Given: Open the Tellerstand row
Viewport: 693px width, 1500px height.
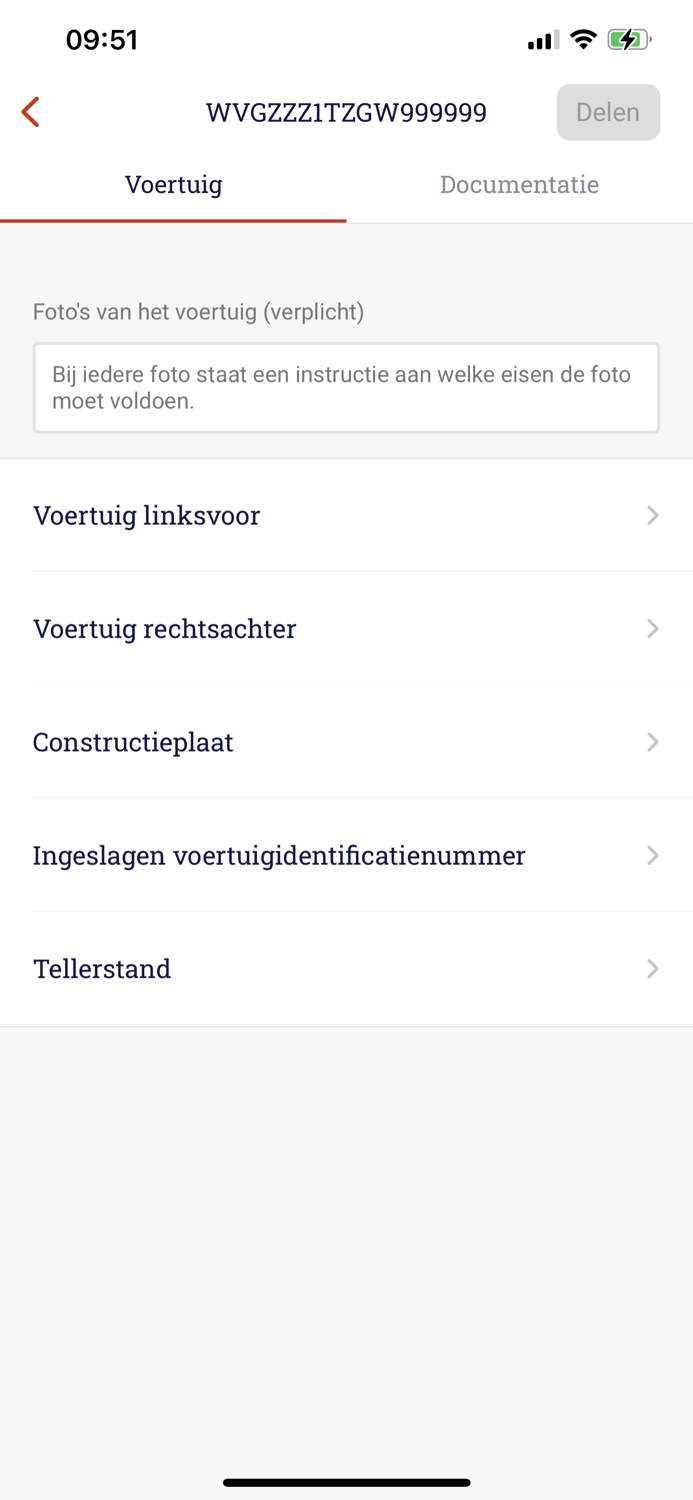Looking at the screenshot, I should point(346,968).
